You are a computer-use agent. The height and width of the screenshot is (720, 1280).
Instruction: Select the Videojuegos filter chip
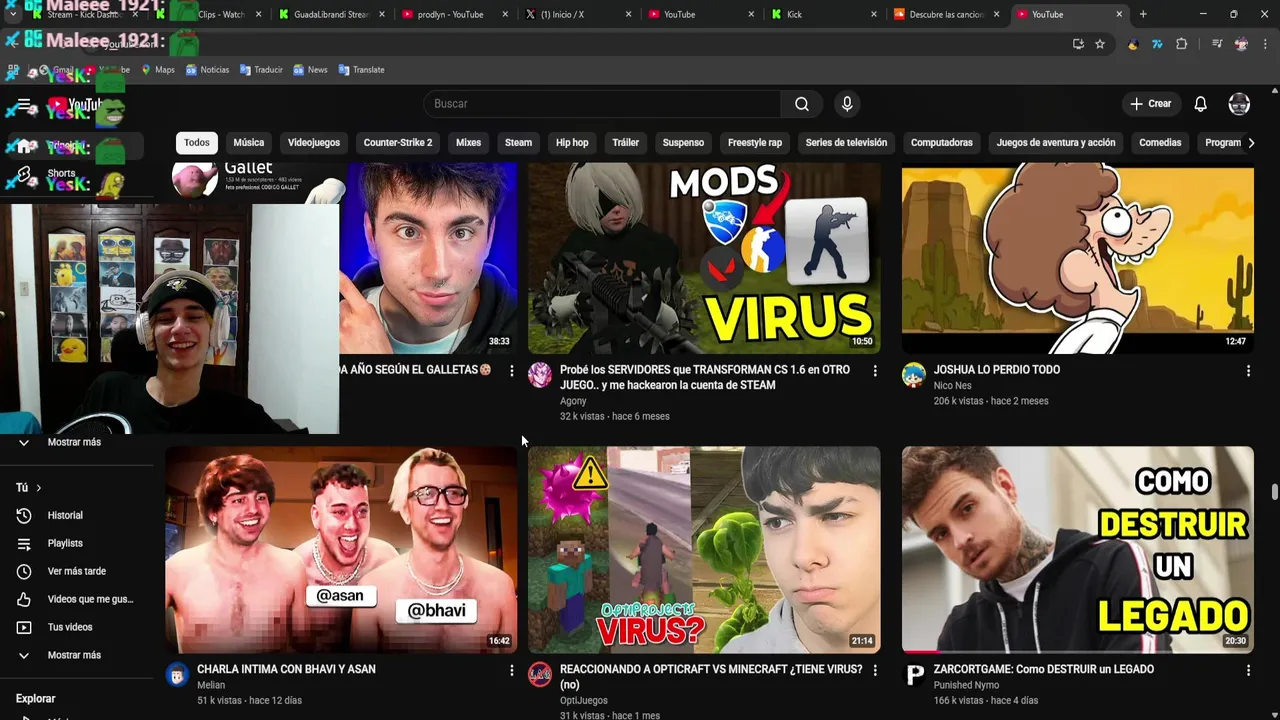[x=314, y=143]
